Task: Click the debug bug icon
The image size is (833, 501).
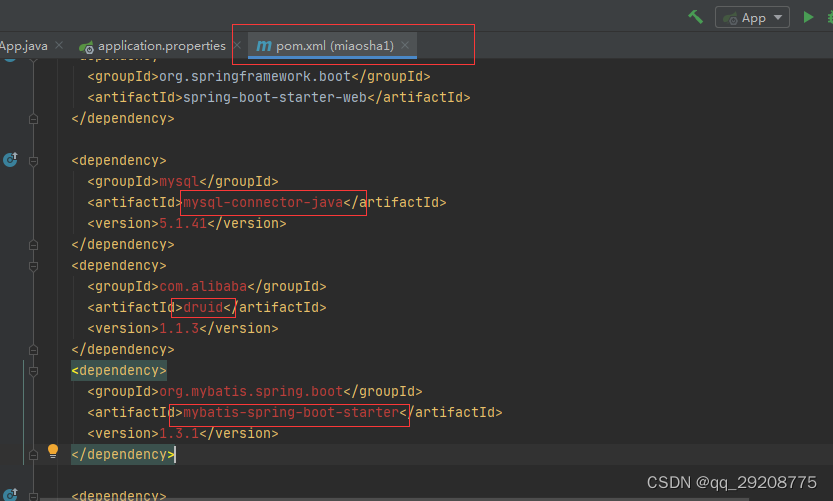Action: point(830,18)
